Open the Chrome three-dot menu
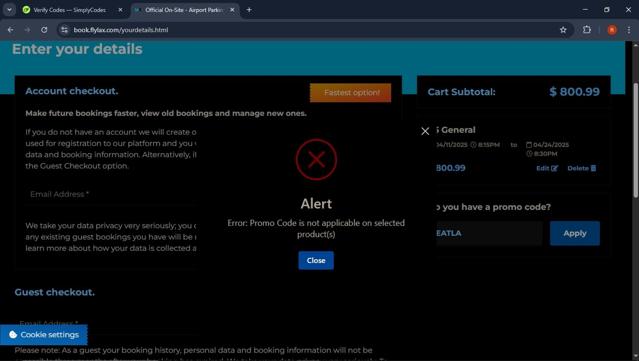639x361 pixels. tap(629, 30)
